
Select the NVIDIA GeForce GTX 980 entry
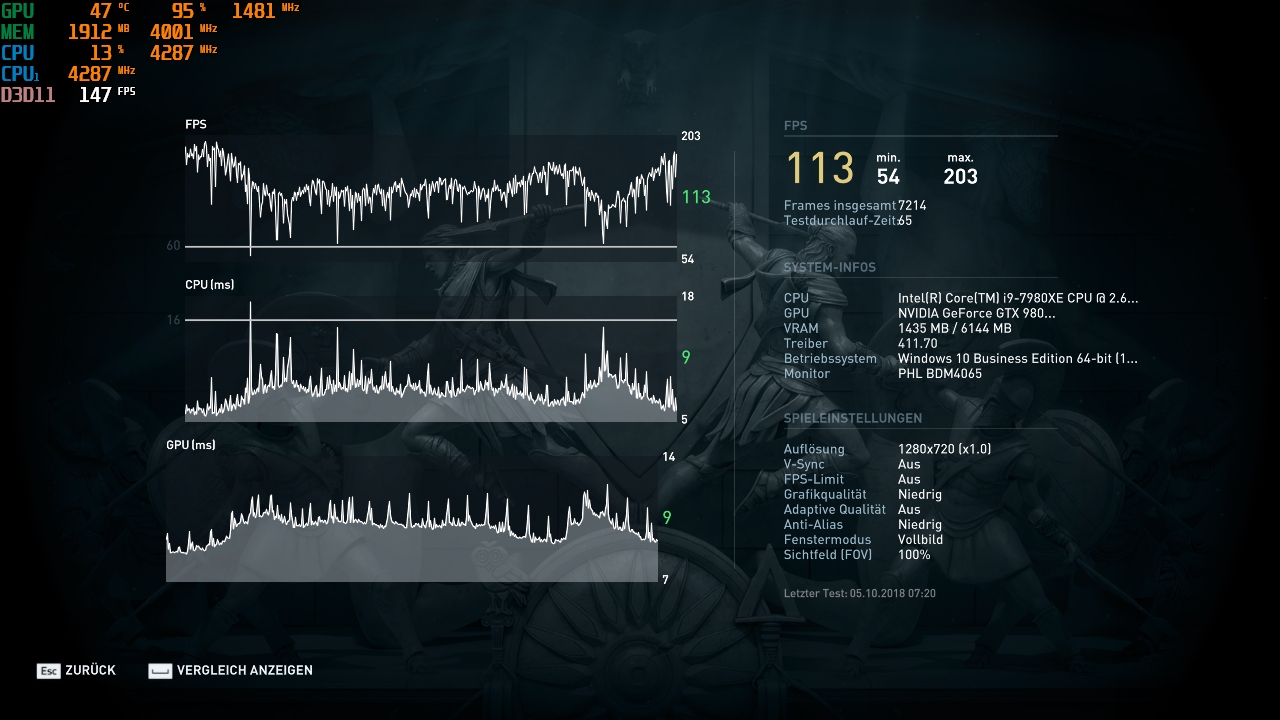[x=976, y=313]
